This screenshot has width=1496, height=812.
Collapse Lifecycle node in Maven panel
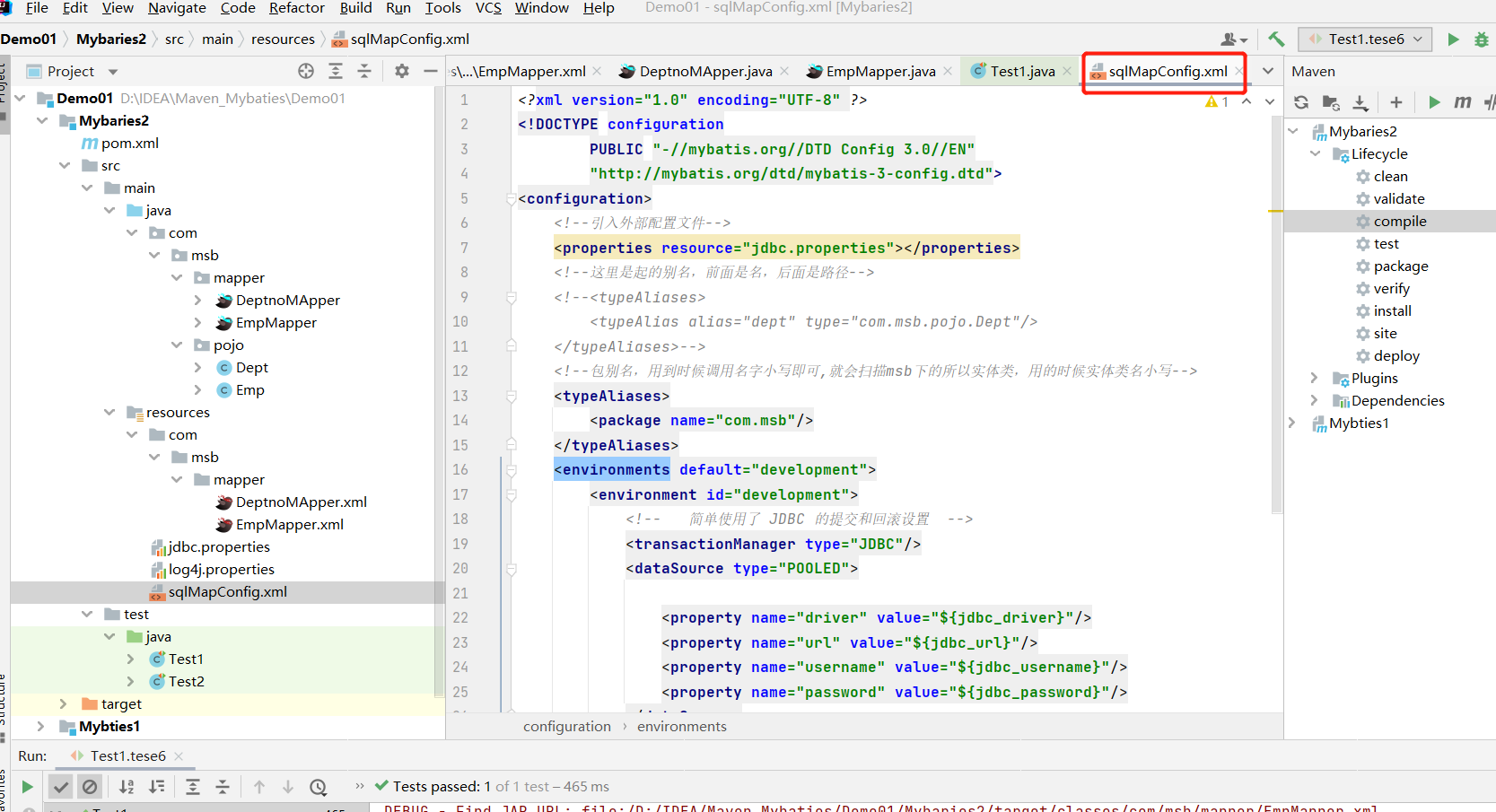coord(1316,153)
